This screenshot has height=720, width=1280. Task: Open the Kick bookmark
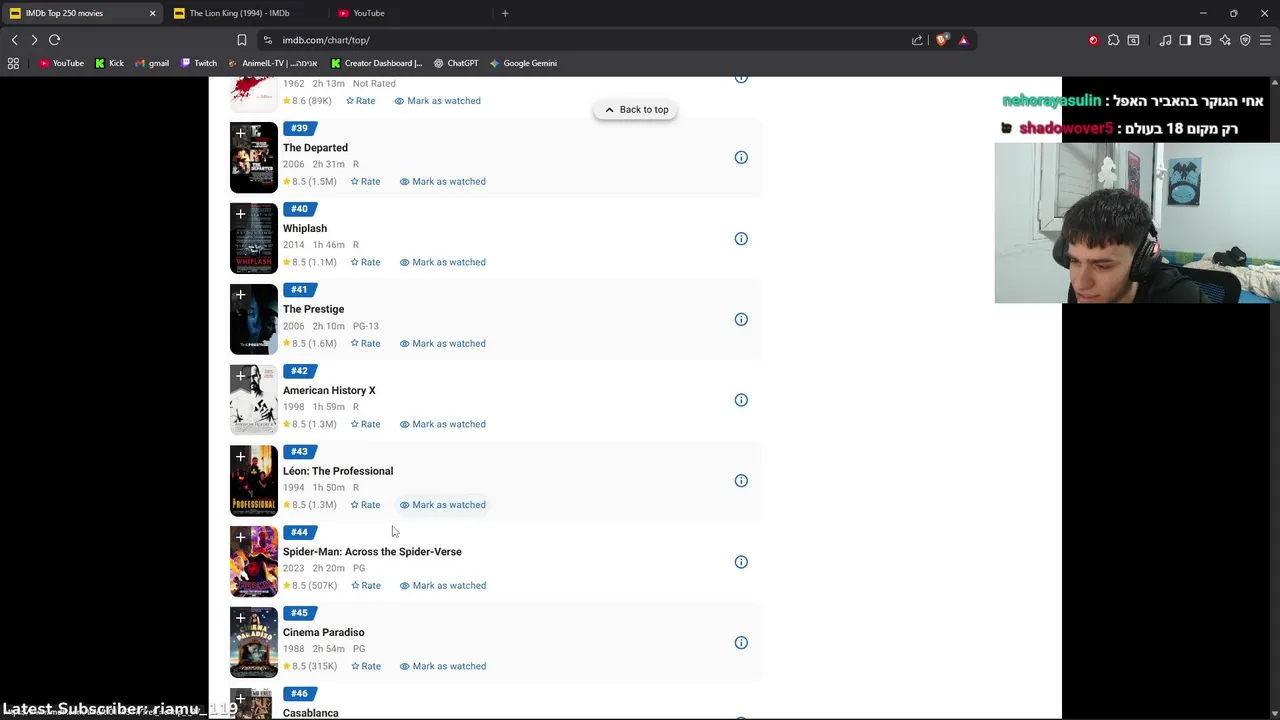110,63
